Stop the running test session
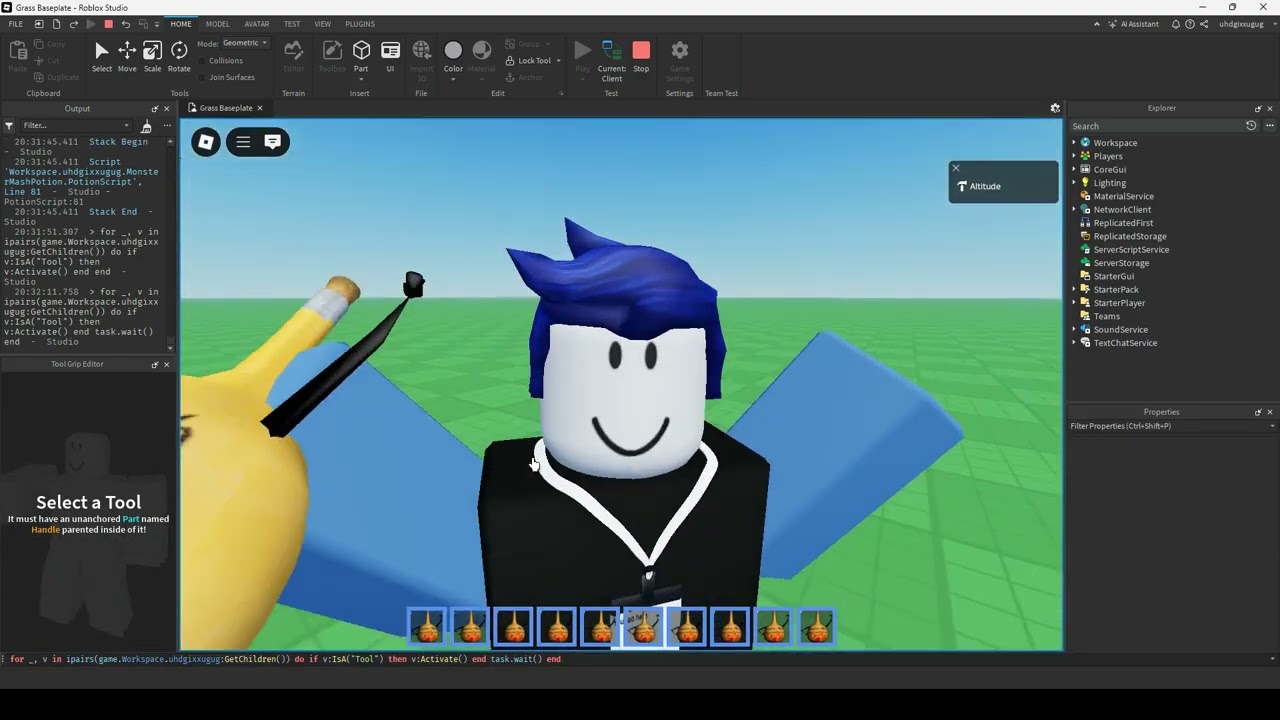This screenshot has width=1280, height=720. tap(641, 56)
